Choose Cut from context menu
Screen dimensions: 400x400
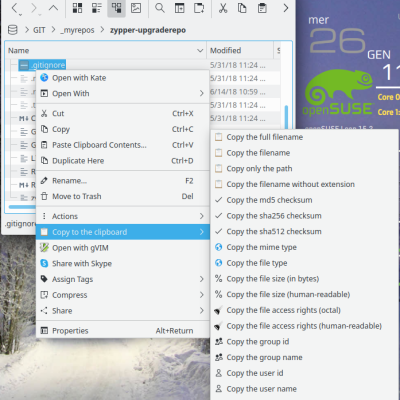122,114
